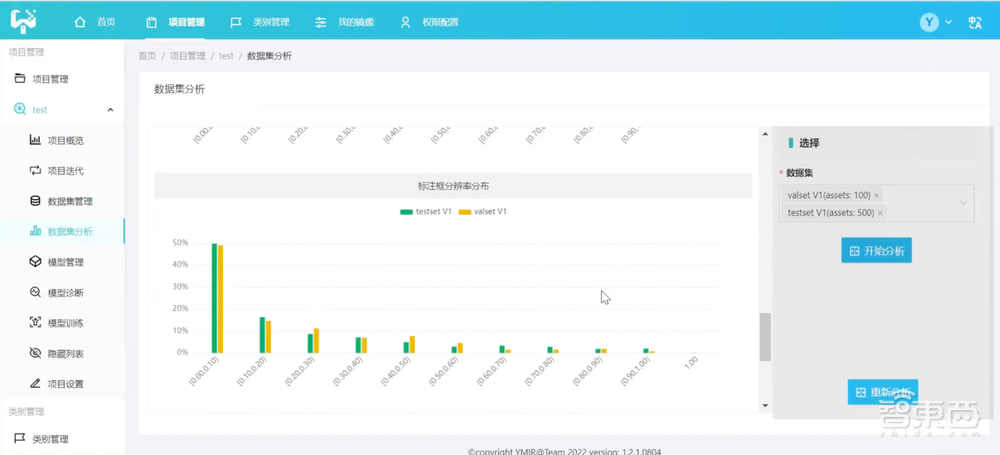Image resolution: width=1000 pixels, height=455 pixels.
Task: Click the YMIR logo icon
Action: click(x=23, y=21)
